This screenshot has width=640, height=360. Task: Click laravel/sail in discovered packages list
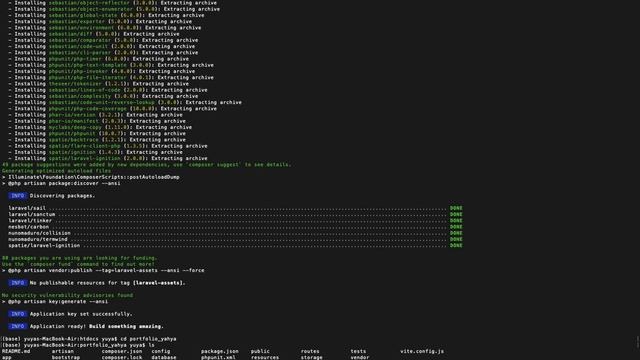pos(27,208)
